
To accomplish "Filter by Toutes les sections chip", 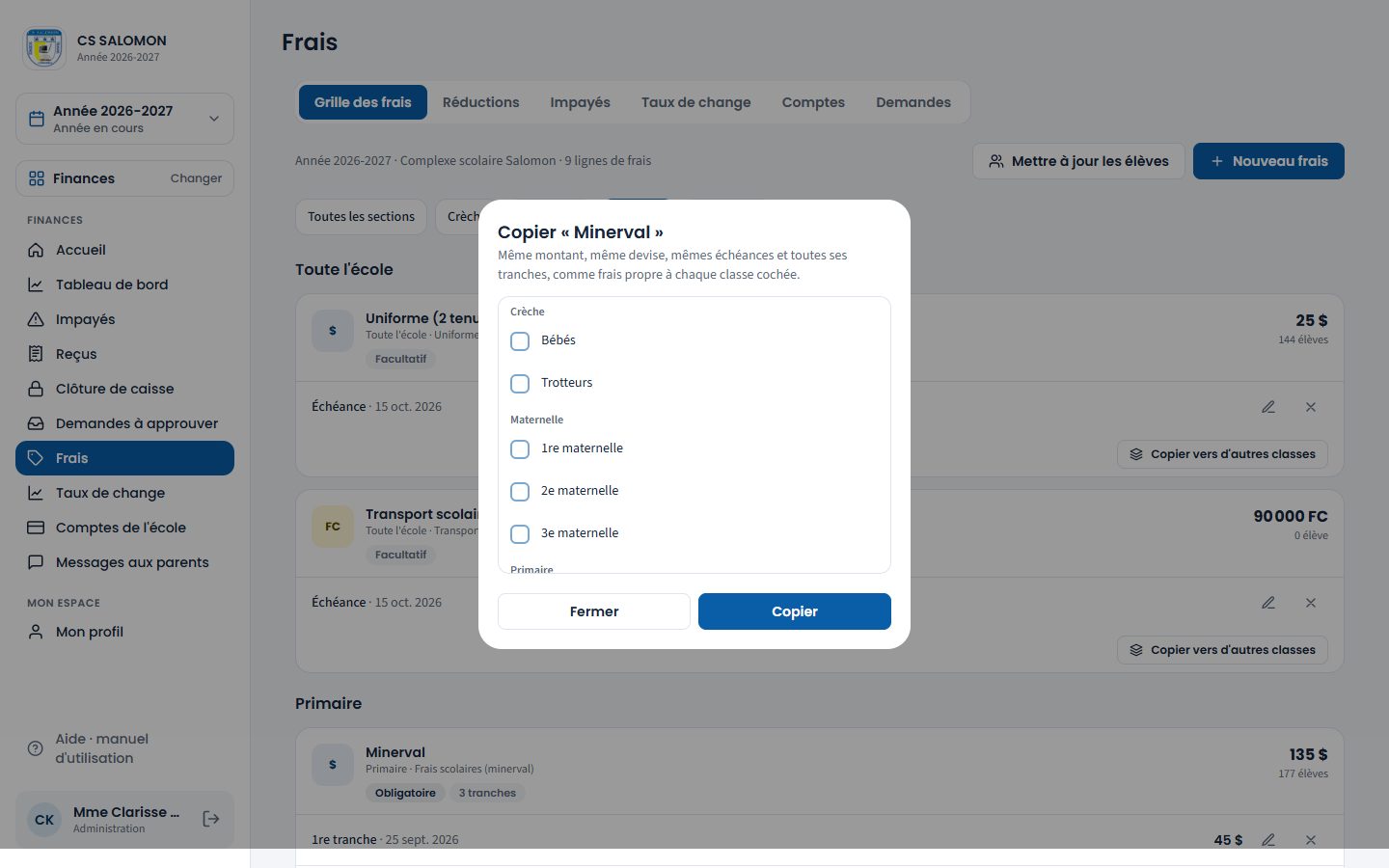I will point(361,217).
